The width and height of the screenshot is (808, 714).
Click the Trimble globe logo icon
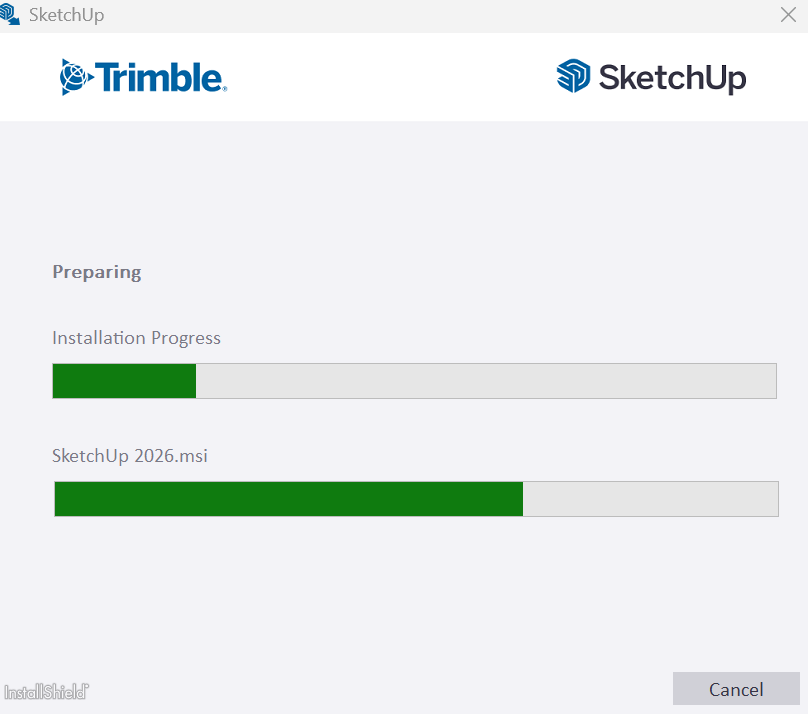pos(74,77)
